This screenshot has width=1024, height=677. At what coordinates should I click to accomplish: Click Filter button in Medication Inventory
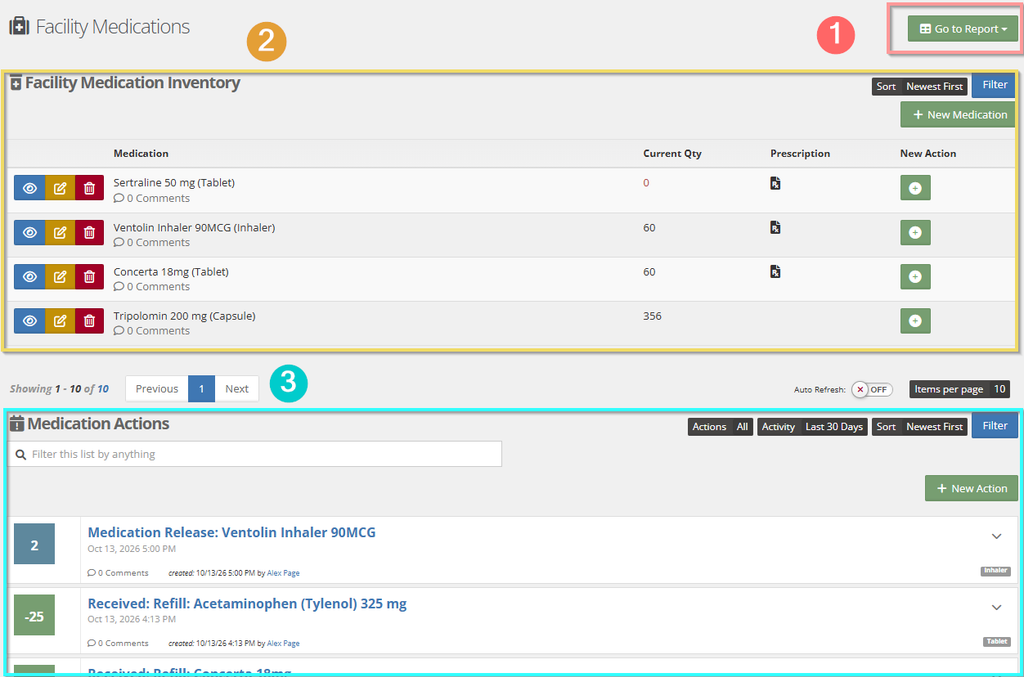tap(995, 85)
